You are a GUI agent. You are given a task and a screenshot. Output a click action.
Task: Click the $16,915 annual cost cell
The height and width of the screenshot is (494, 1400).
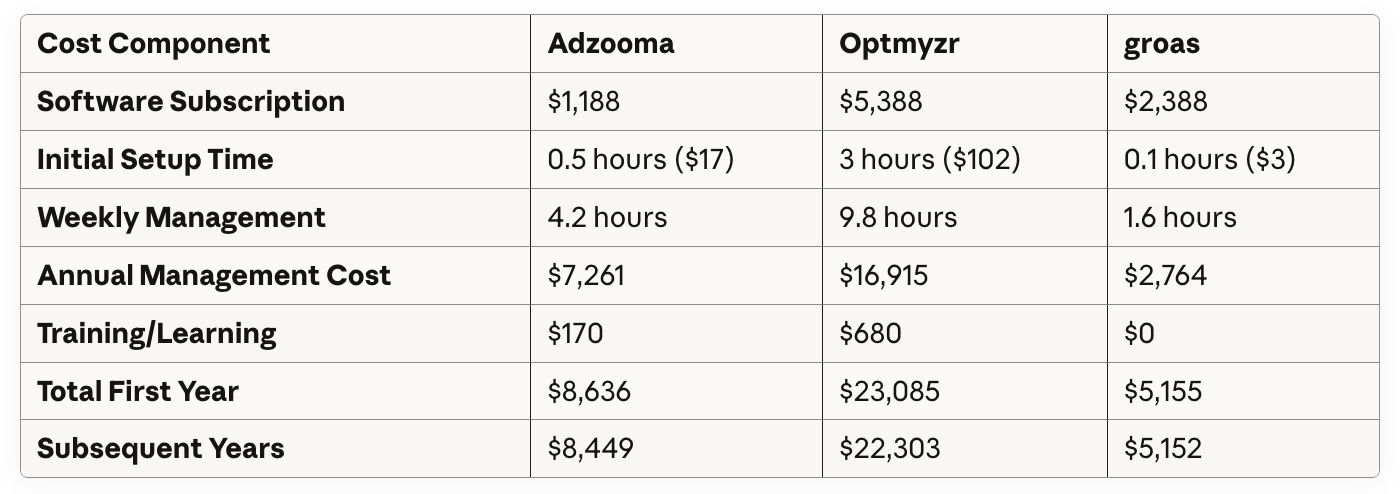click(x=884, y=275)
